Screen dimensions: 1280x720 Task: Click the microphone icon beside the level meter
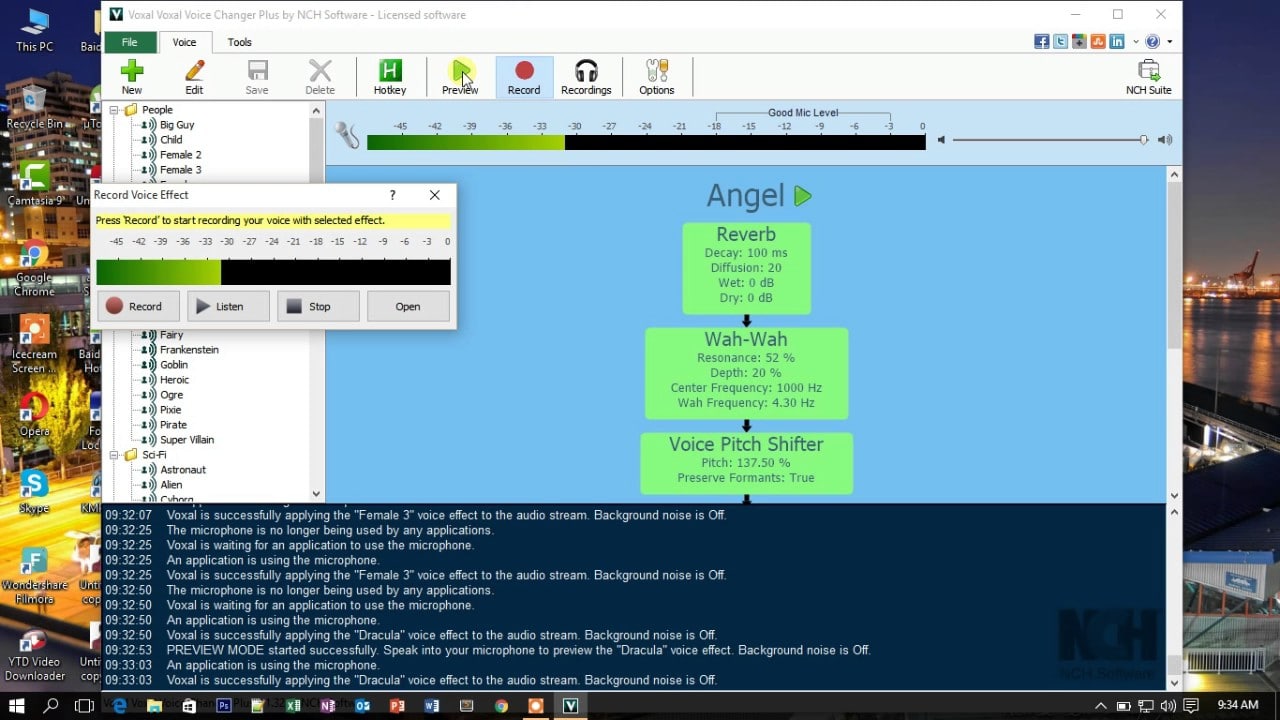tap(347, 135)
